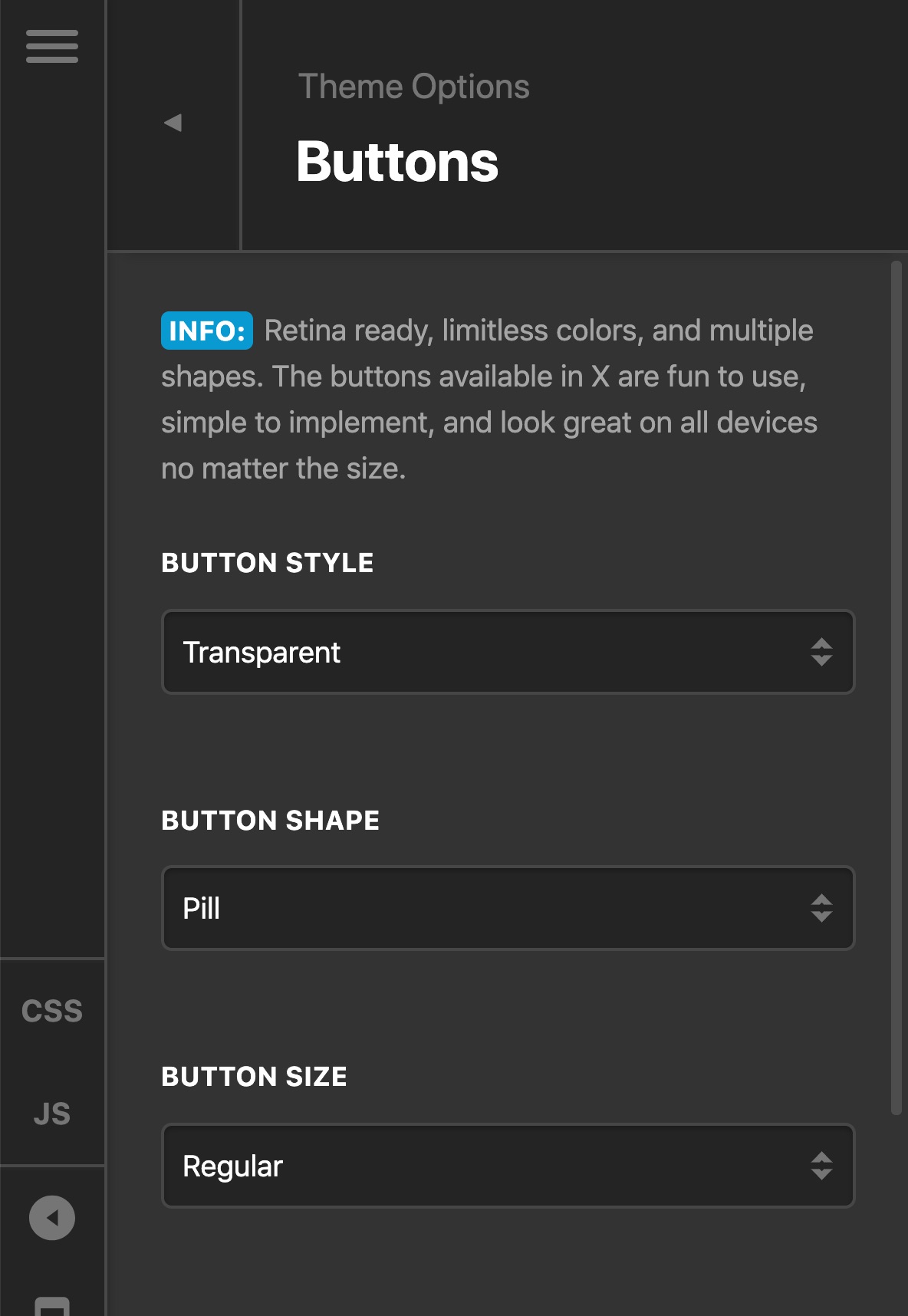
Task: Go back using the header arrow
Action: click(173, 123)
